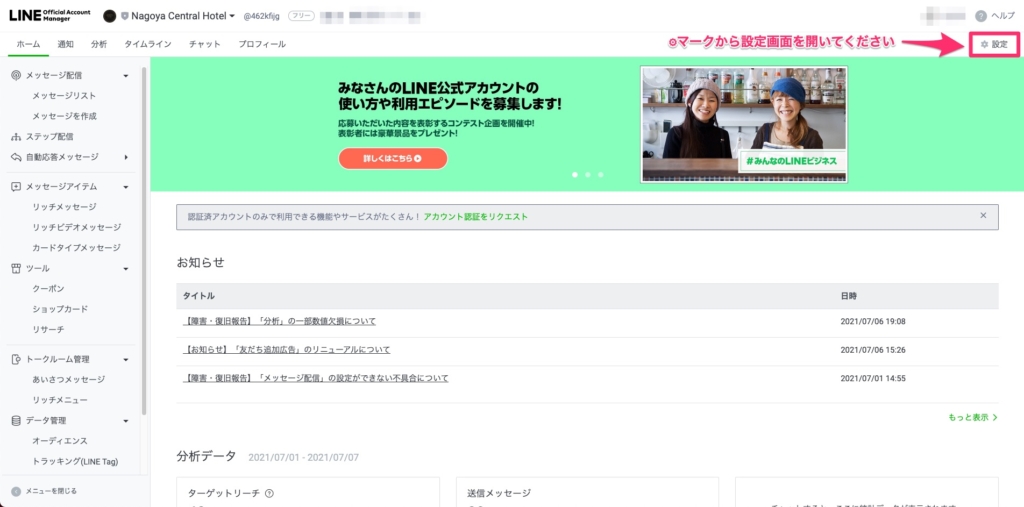Open the アカウント認証をリクエスト link
Screen dimensions: 1024x507
(x=475, y=216)
